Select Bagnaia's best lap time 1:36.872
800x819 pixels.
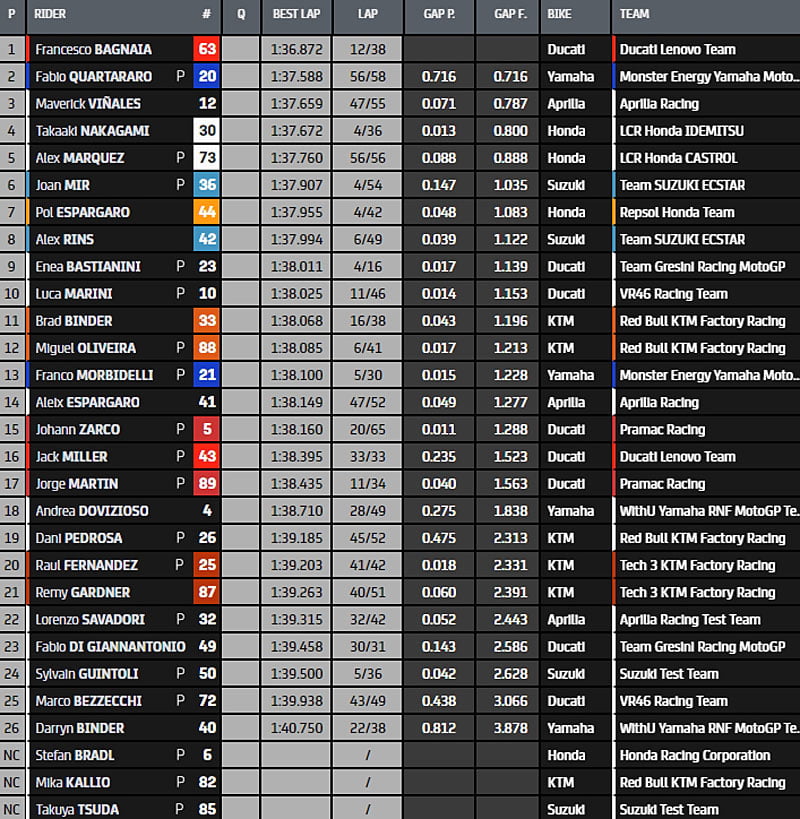pos(295,49)
